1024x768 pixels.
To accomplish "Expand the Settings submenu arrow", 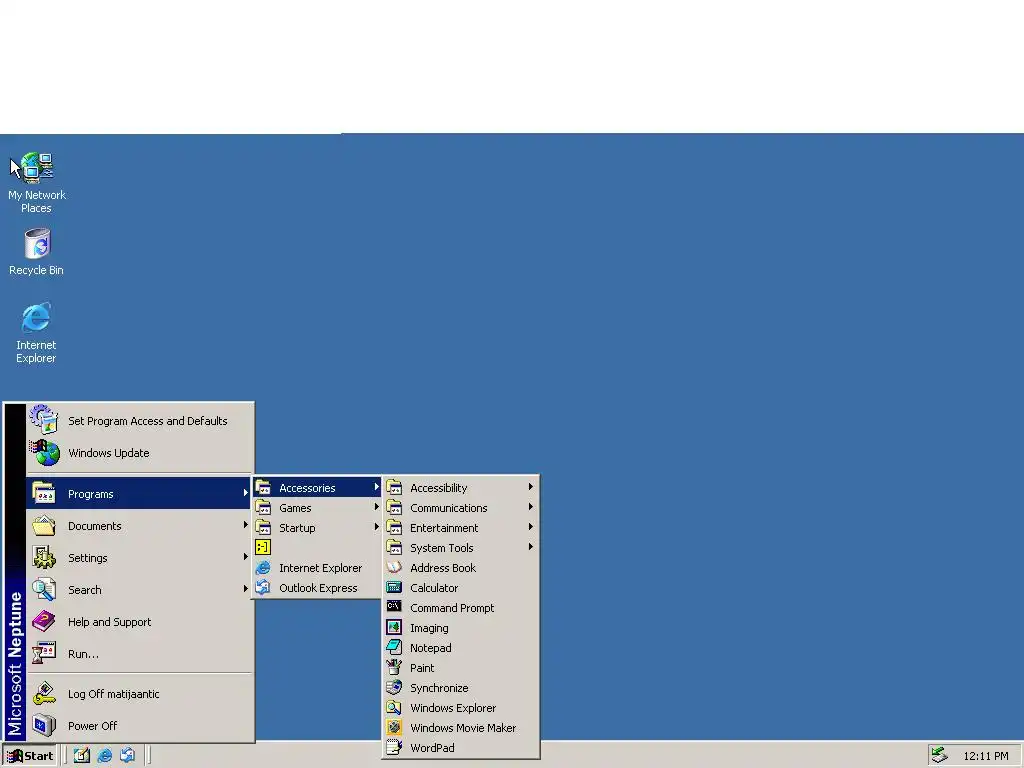I will click(x=246, y=557).
